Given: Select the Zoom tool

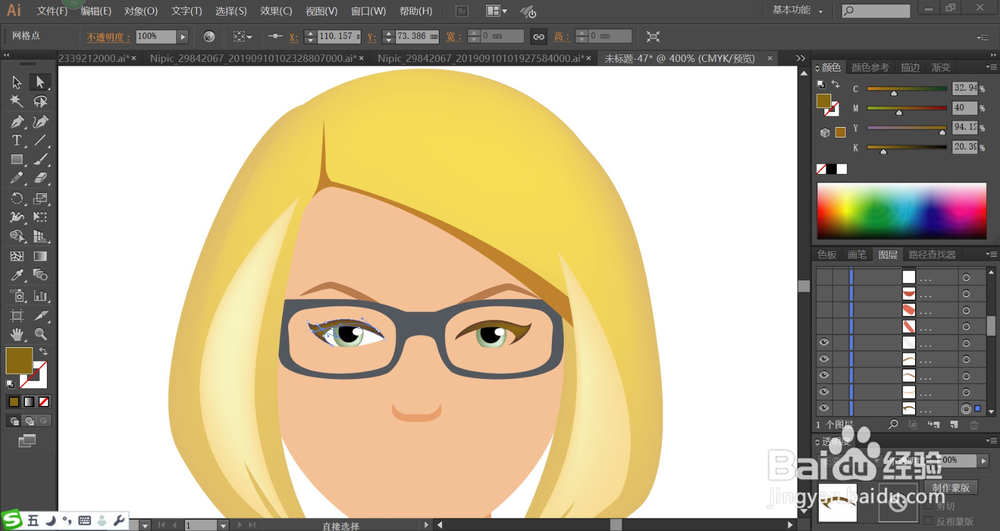Looking at the screenshot, I should click(x=40, y=334).
